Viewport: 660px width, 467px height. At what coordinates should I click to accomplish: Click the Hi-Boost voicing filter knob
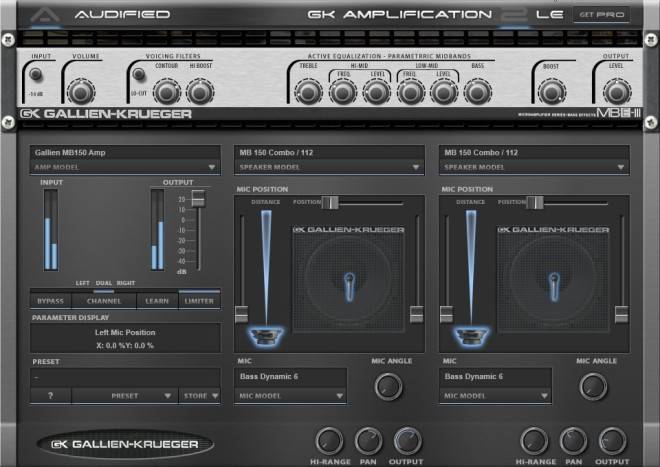coord(200,92)
